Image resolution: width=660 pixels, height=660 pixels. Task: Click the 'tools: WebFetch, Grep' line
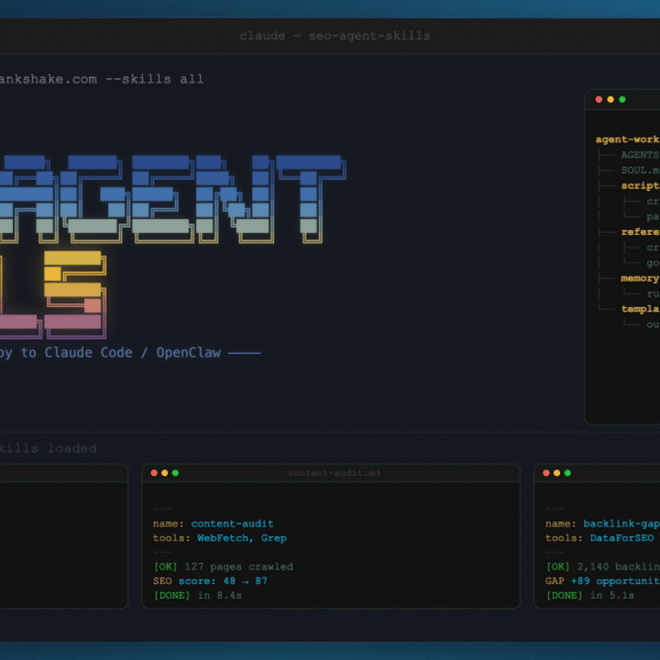pos(220,538)
